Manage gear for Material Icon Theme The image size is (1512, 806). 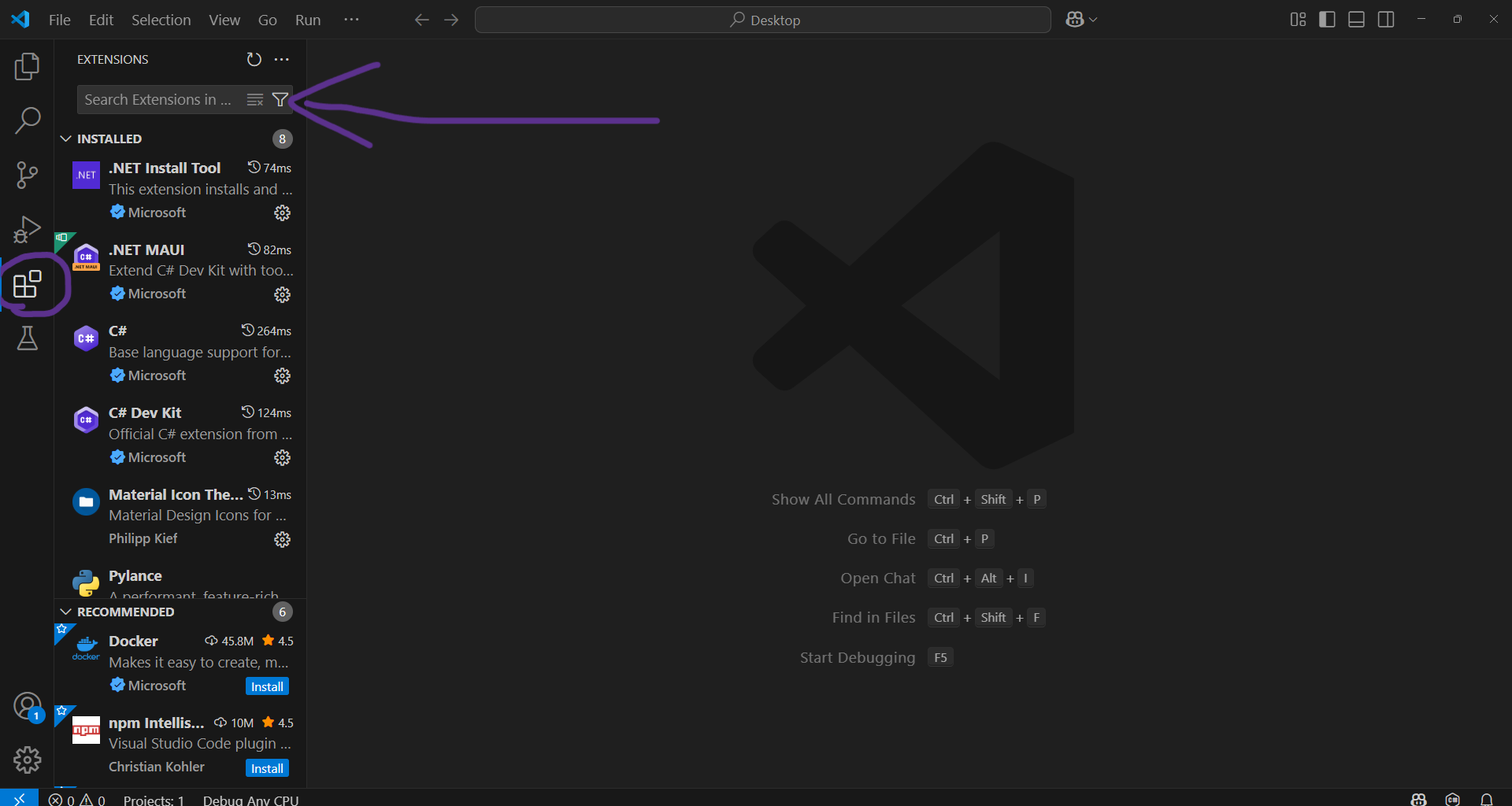[282, 539]
